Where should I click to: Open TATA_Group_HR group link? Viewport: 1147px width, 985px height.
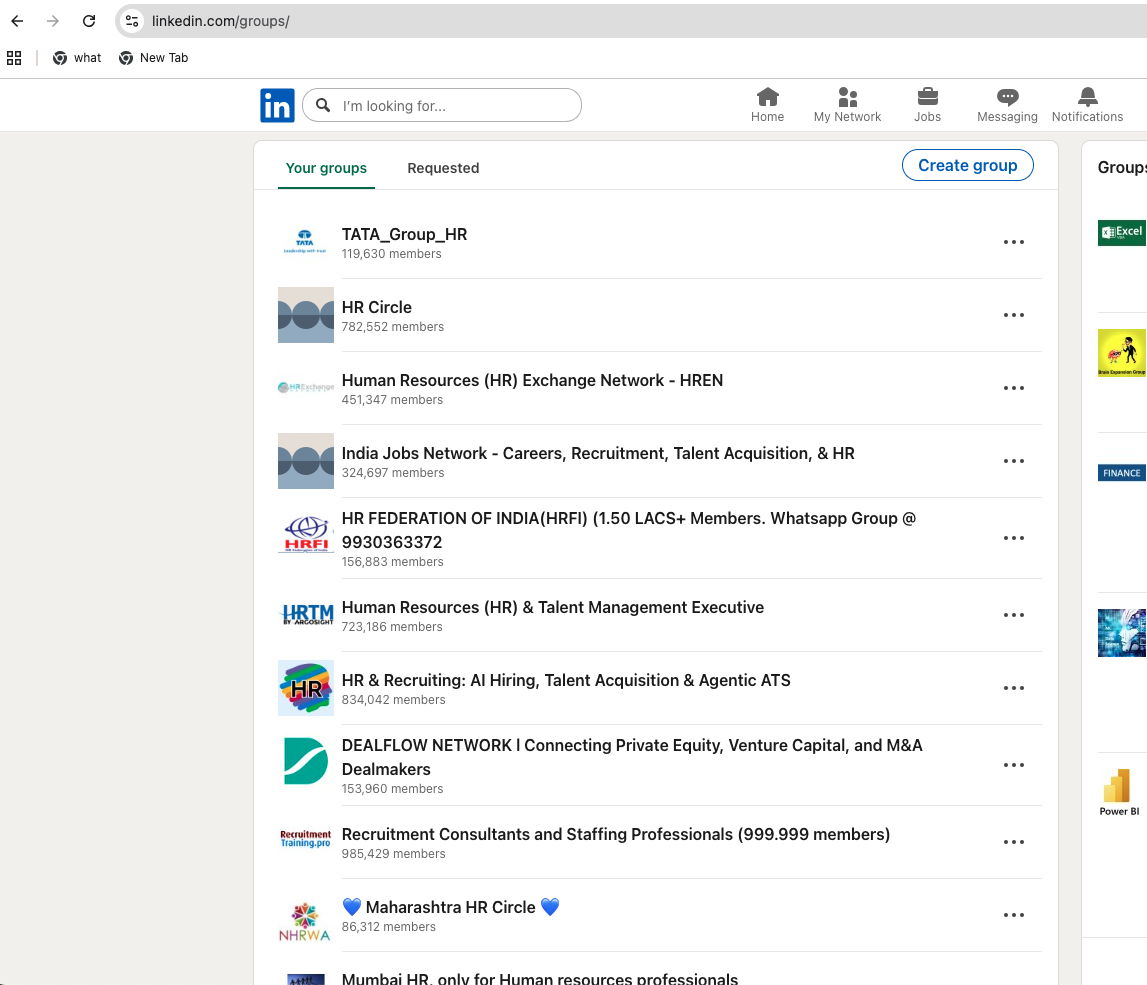coord(404,235)
